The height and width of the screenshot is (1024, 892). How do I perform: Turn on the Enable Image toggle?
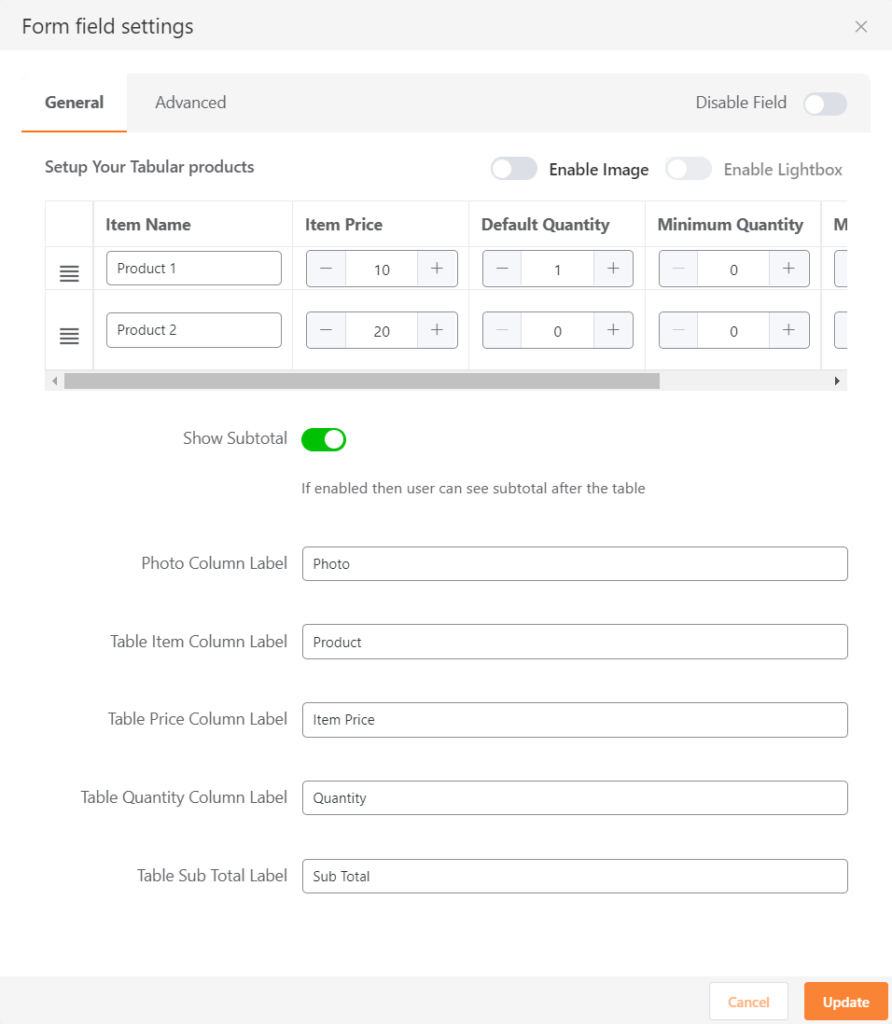514,169
